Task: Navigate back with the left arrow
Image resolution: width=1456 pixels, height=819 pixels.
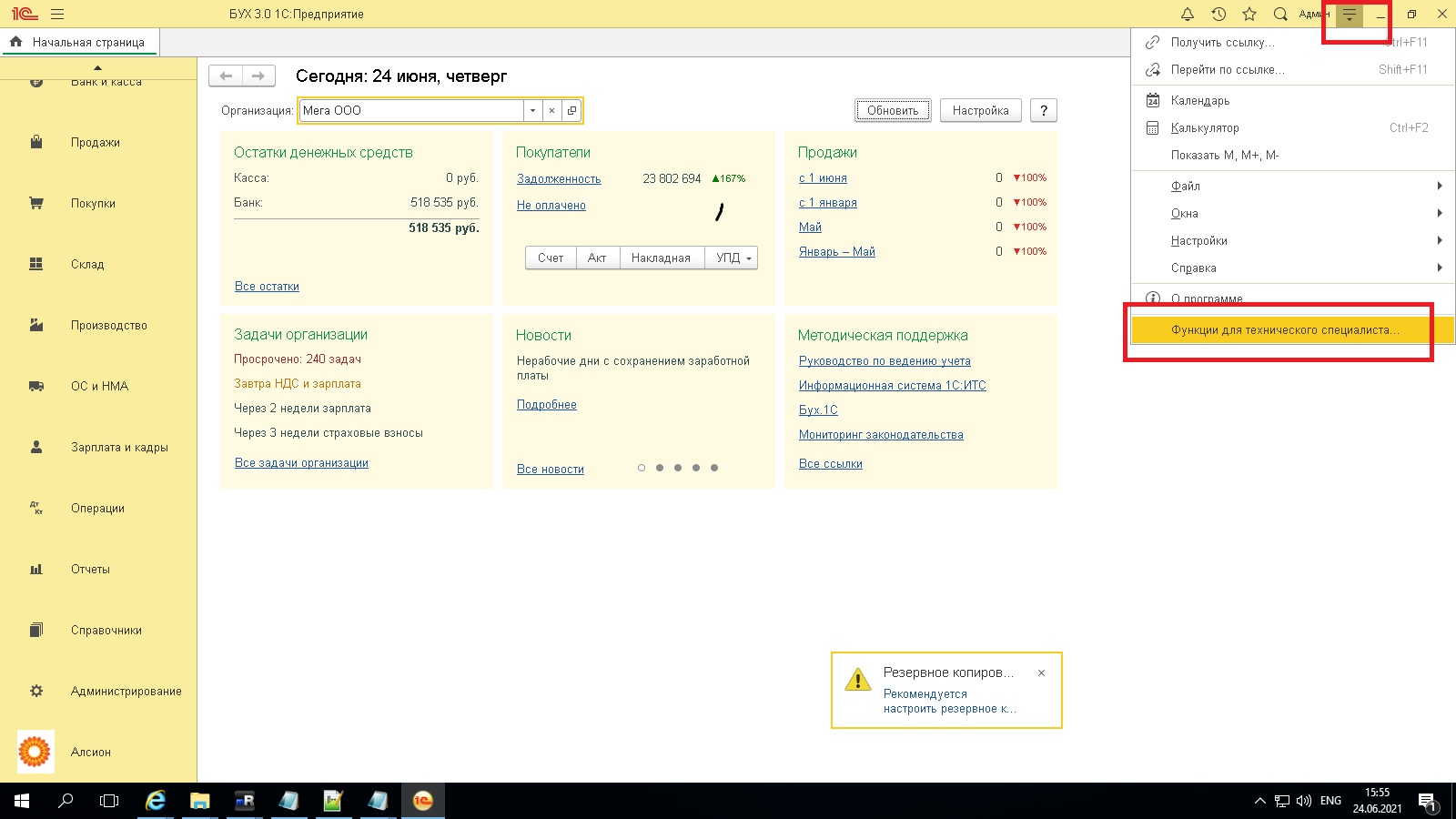Action: pyautogui.click(x=226, y=76)
